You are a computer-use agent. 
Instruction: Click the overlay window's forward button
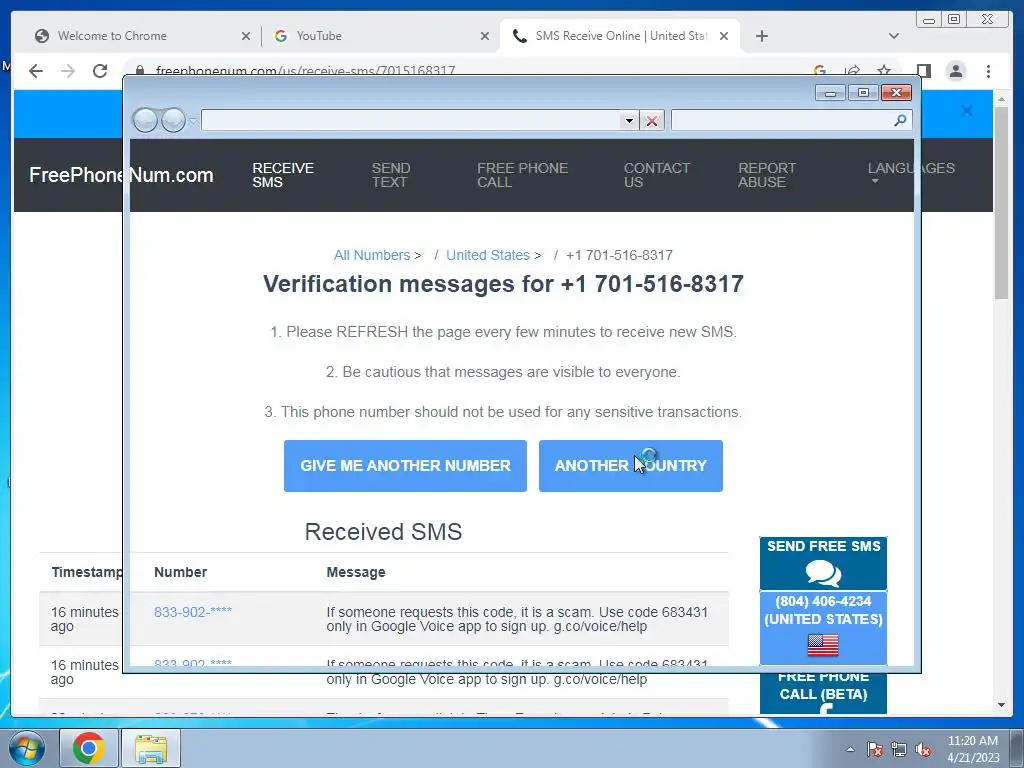pyautogui.click(x=173, y=120)
